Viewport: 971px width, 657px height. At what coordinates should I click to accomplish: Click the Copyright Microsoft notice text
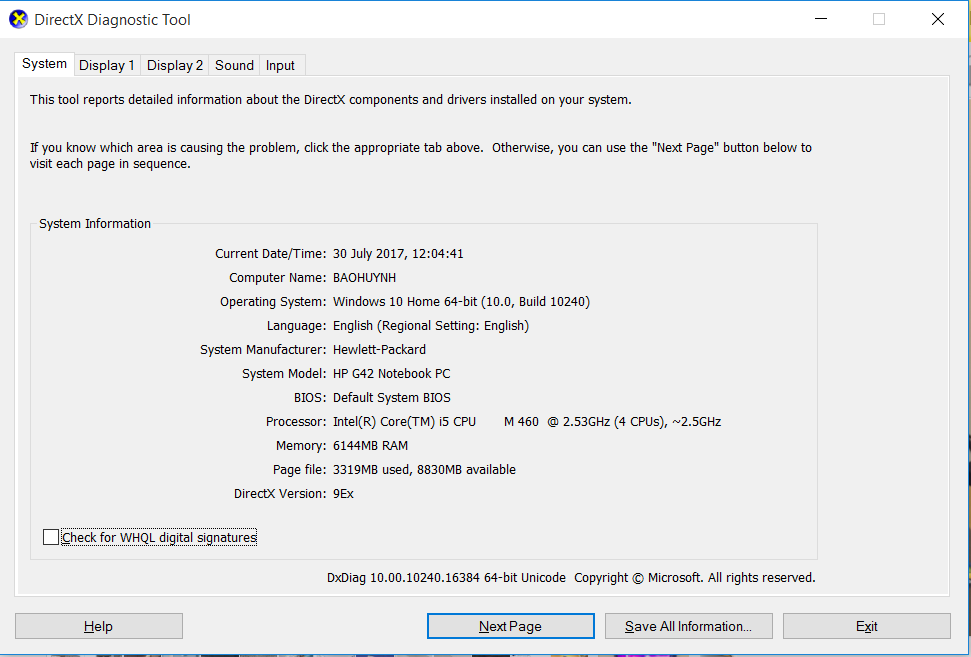click(695, 578)
